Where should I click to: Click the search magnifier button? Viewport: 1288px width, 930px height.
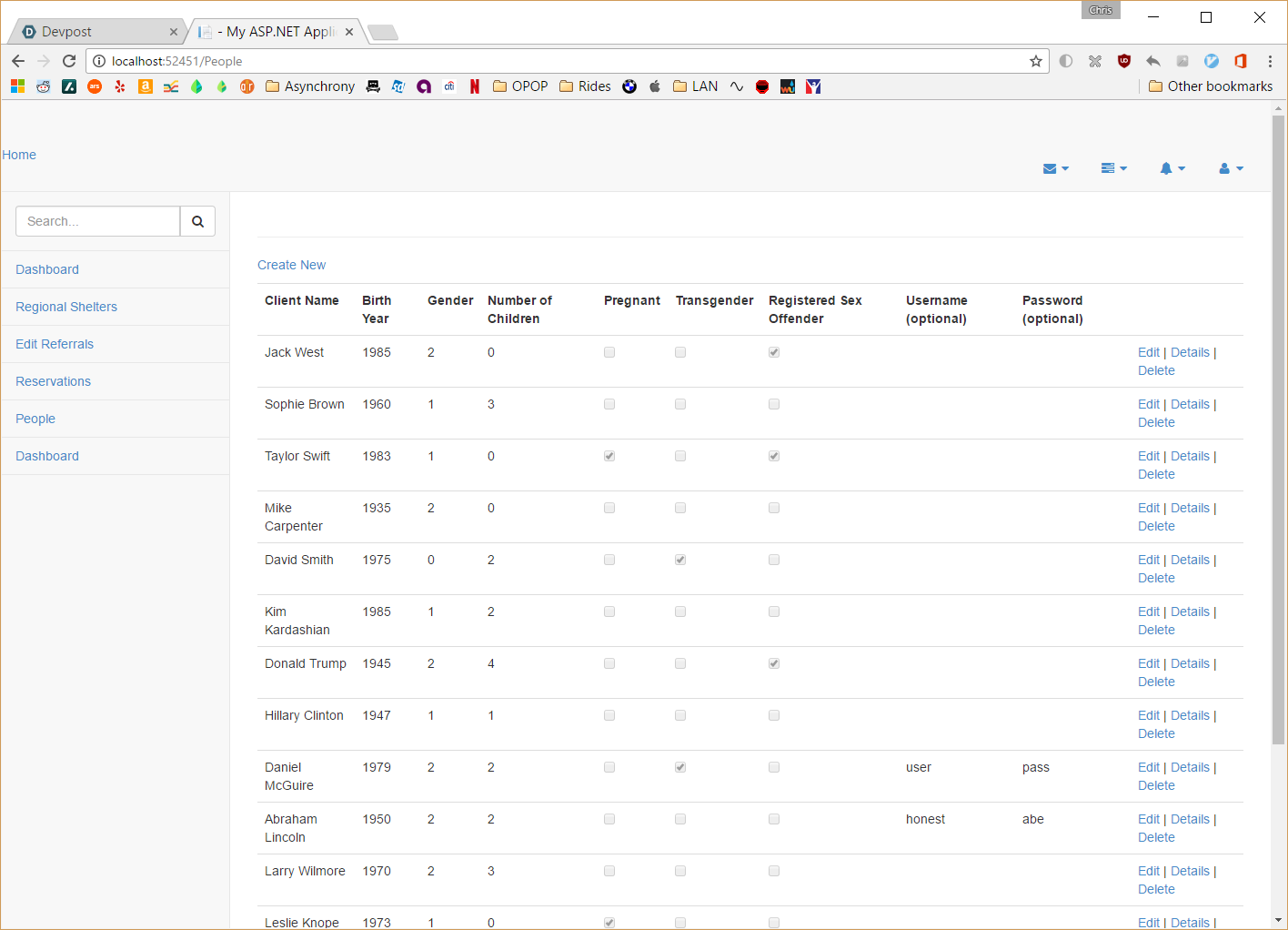point(197,221)
